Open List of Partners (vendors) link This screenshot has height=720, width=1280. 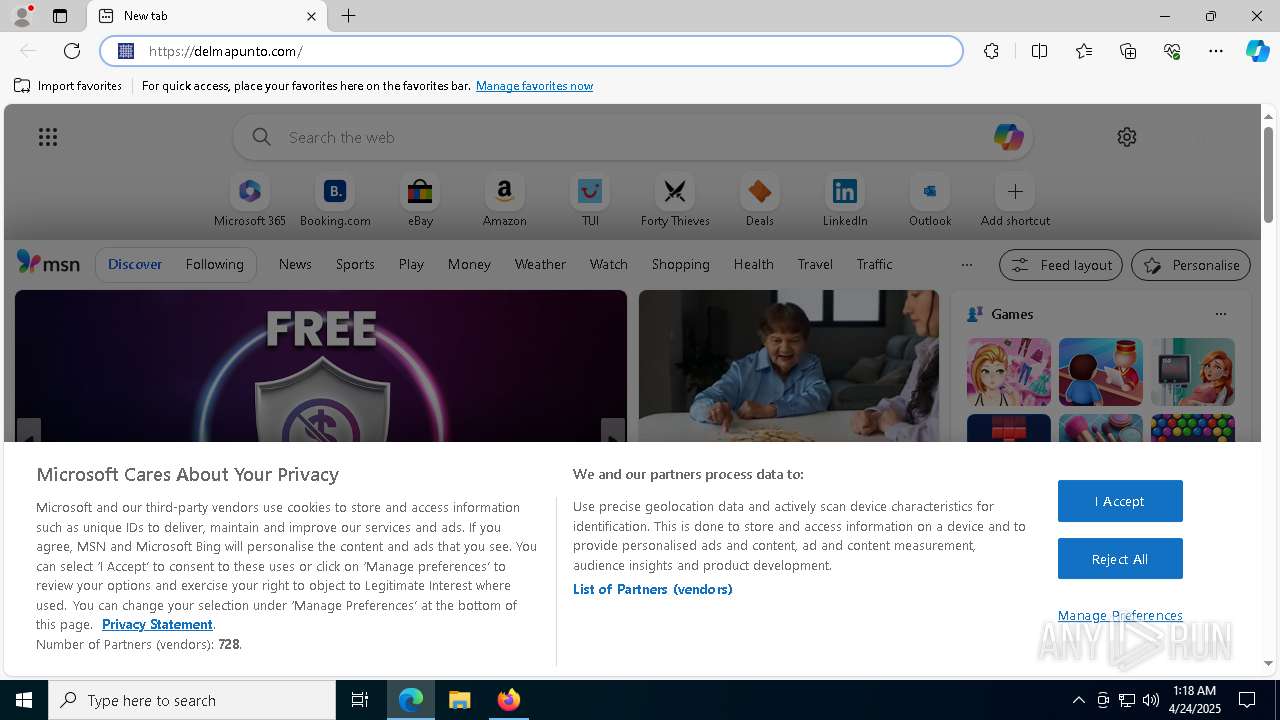pos(653,589)
